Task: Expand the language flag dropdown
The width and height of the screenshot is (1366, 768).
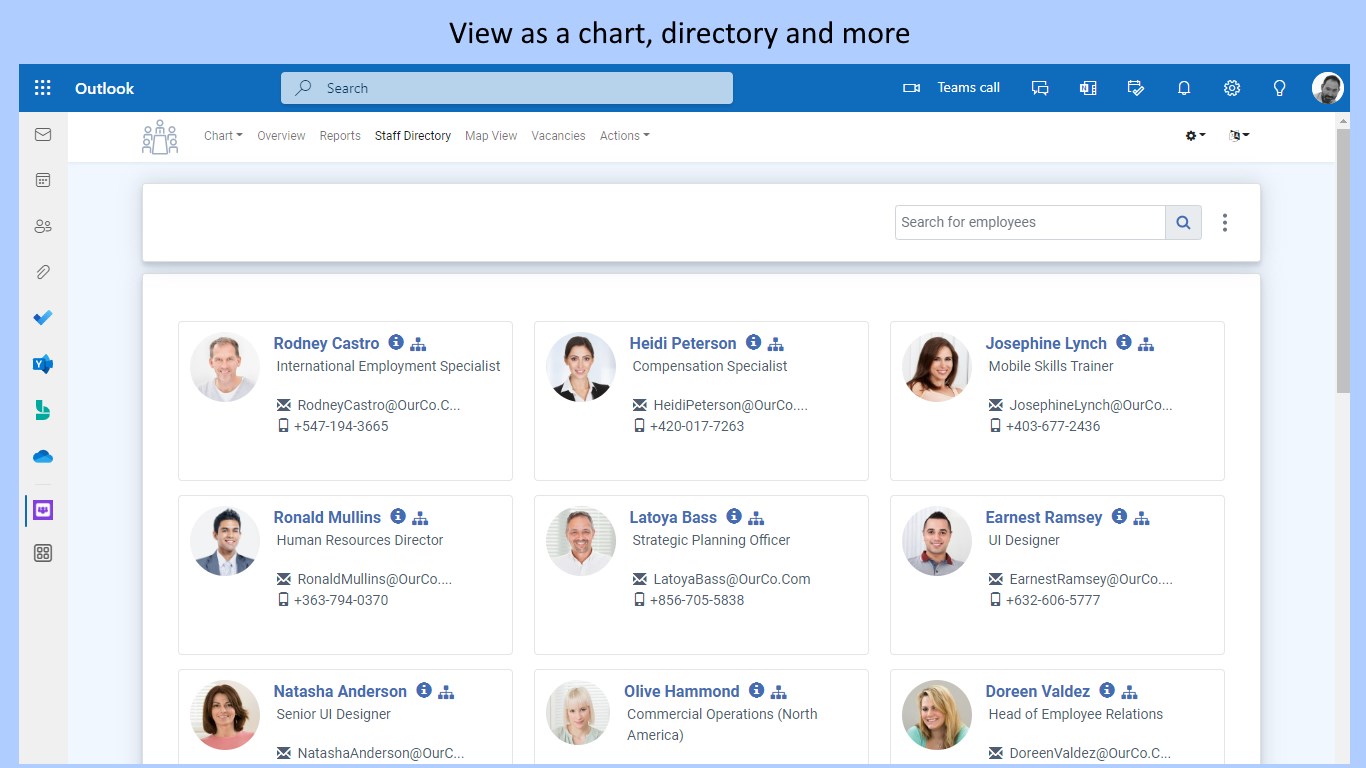Action: pyautogui.click(x=1239, y=136)
